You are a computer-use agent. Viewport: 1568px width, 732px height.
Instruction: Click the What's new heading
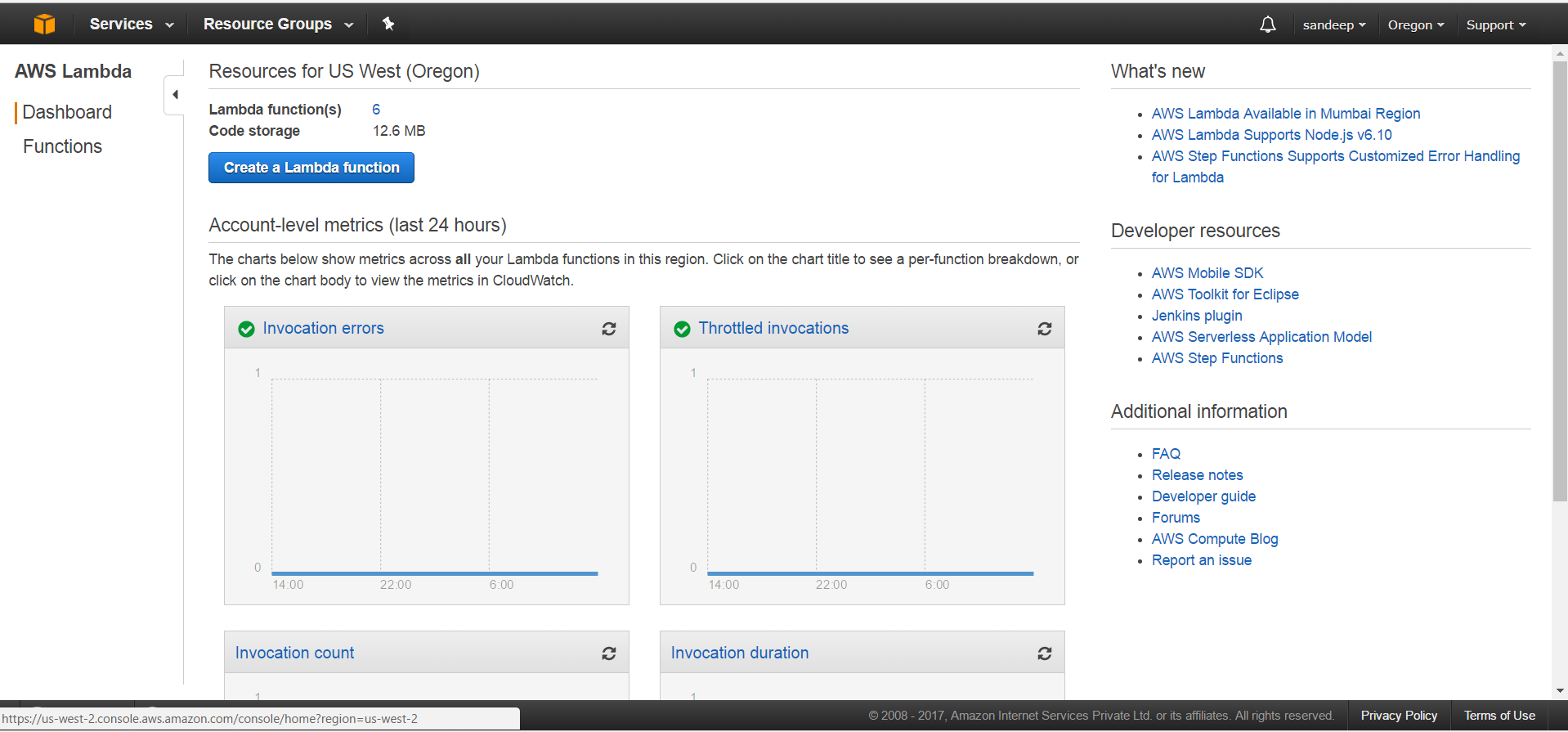click(1158, 71)
